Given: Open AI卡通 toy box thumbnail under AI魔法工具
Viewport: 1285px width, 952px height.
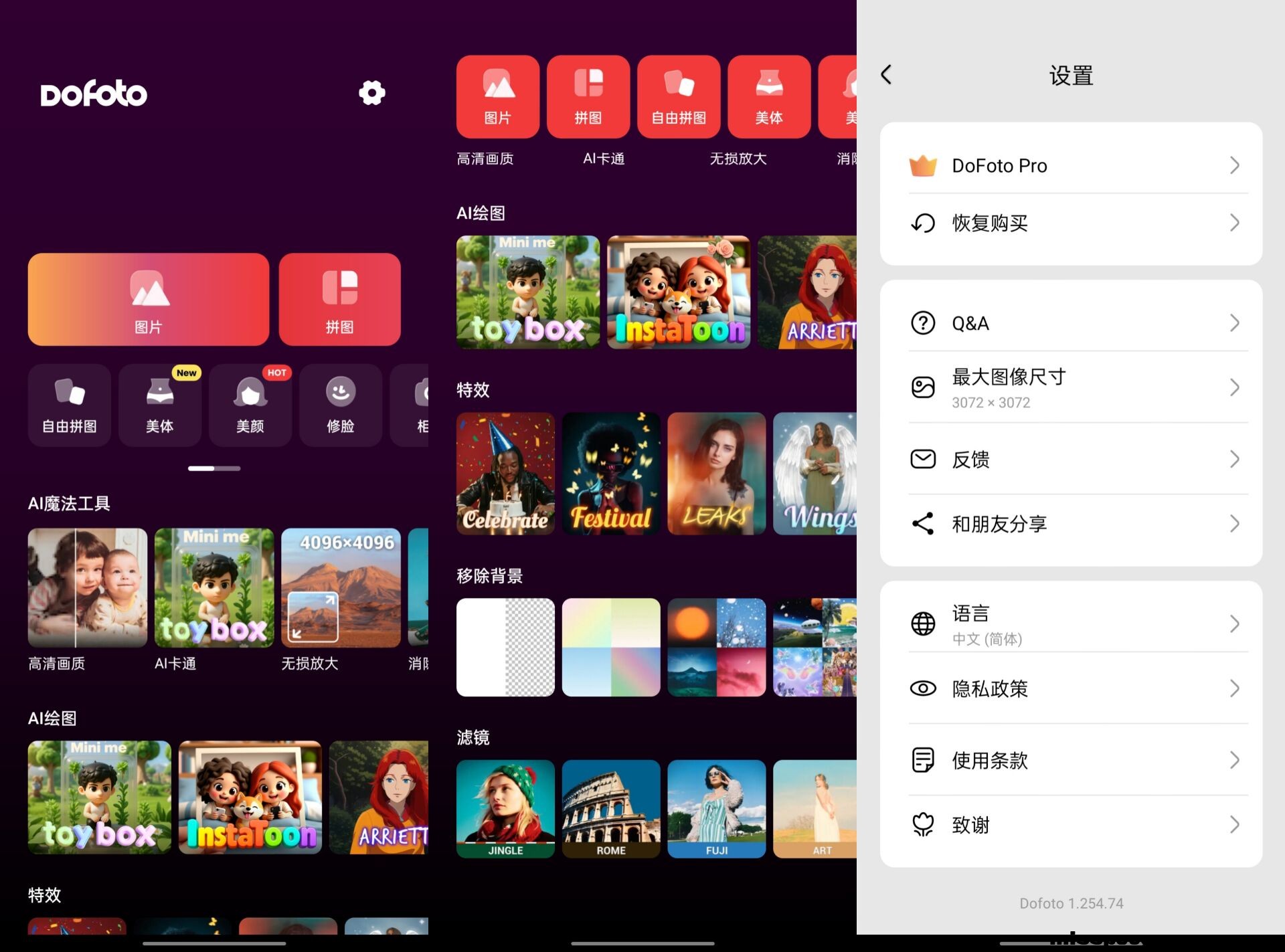Looking at the screenshot, I should [214, 587].
